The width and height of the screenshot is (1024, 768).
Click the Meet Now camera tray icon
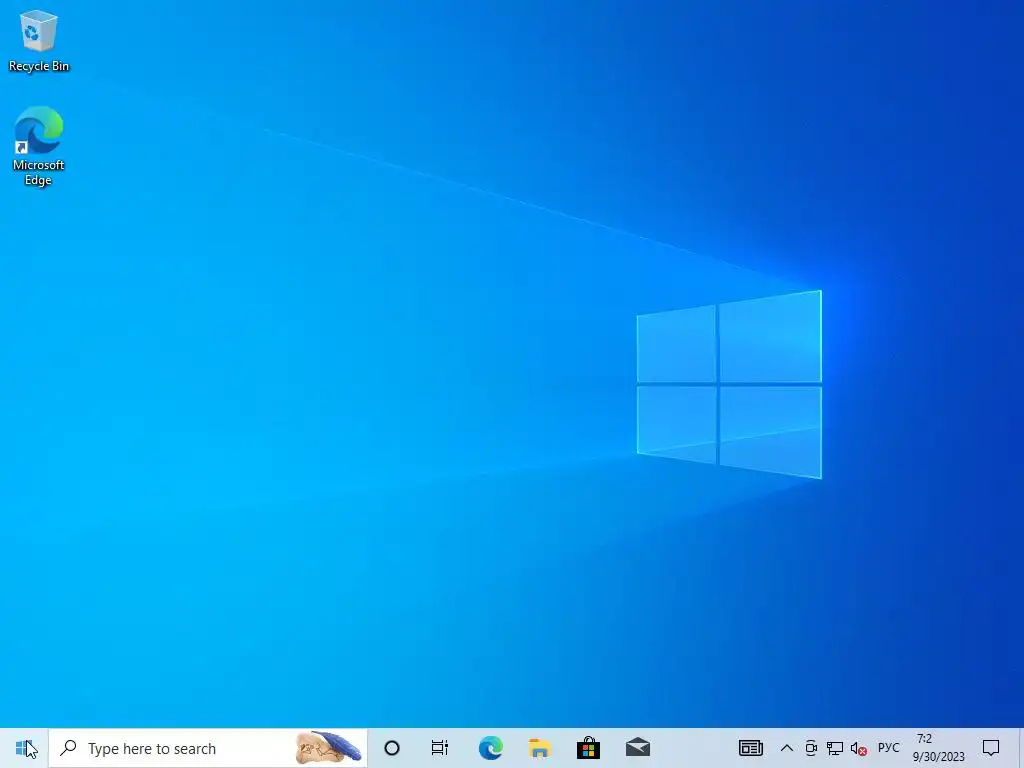[811, 748]
